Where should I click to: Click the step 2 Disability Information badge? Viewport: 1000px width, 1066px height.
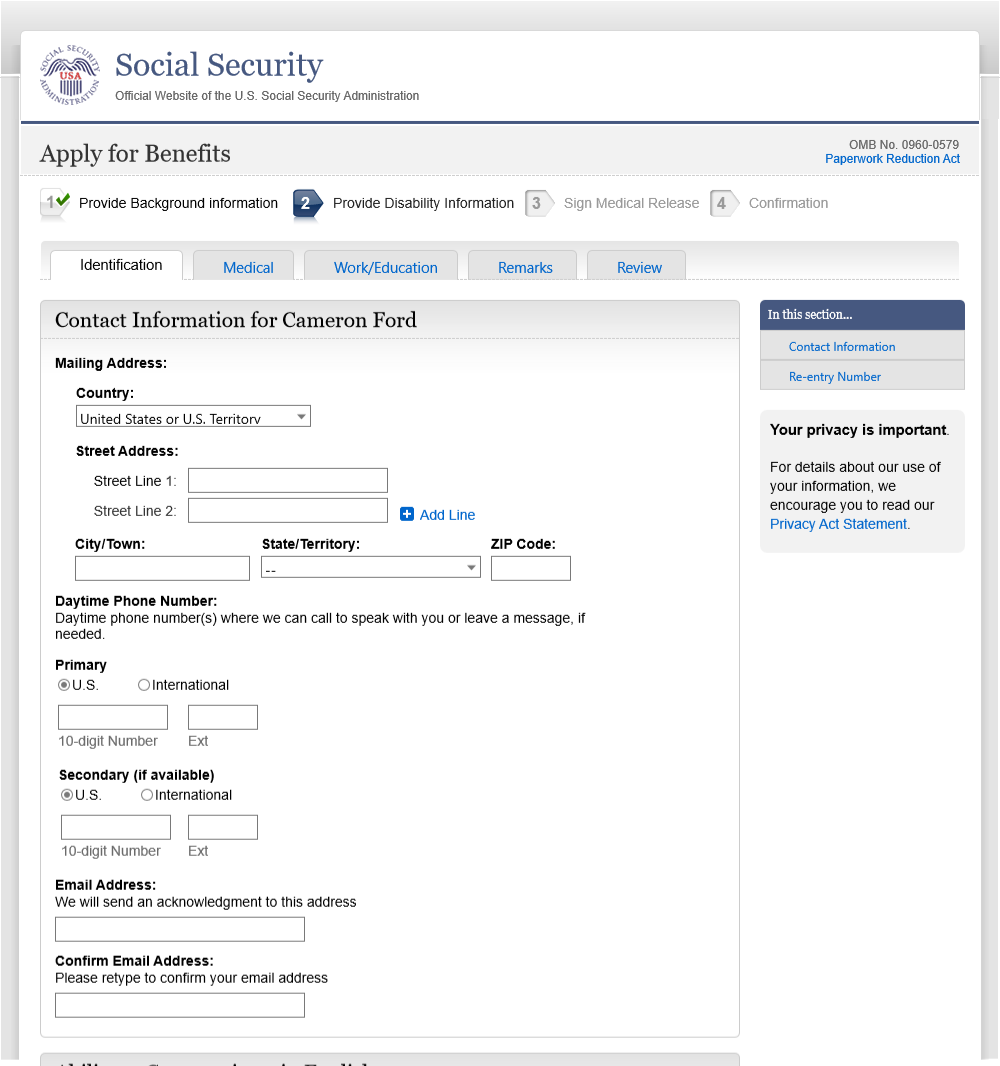tap(307, 203)
